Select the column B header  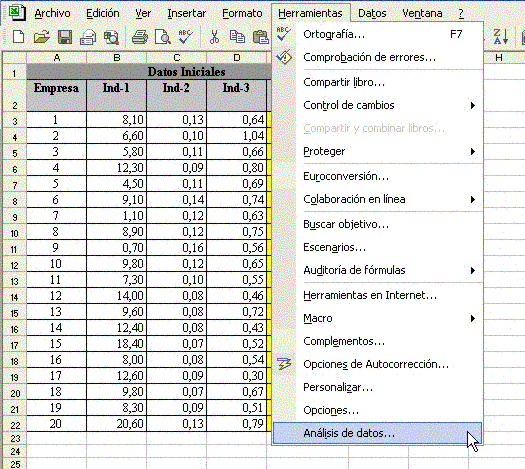(117, 58)
